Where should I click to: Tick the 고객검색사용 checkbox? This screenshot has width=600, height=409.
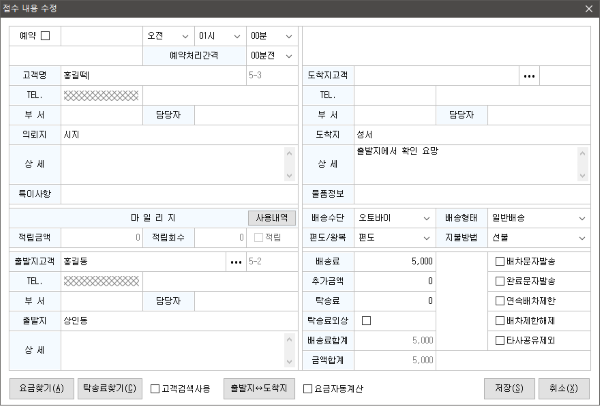[155, 388]
